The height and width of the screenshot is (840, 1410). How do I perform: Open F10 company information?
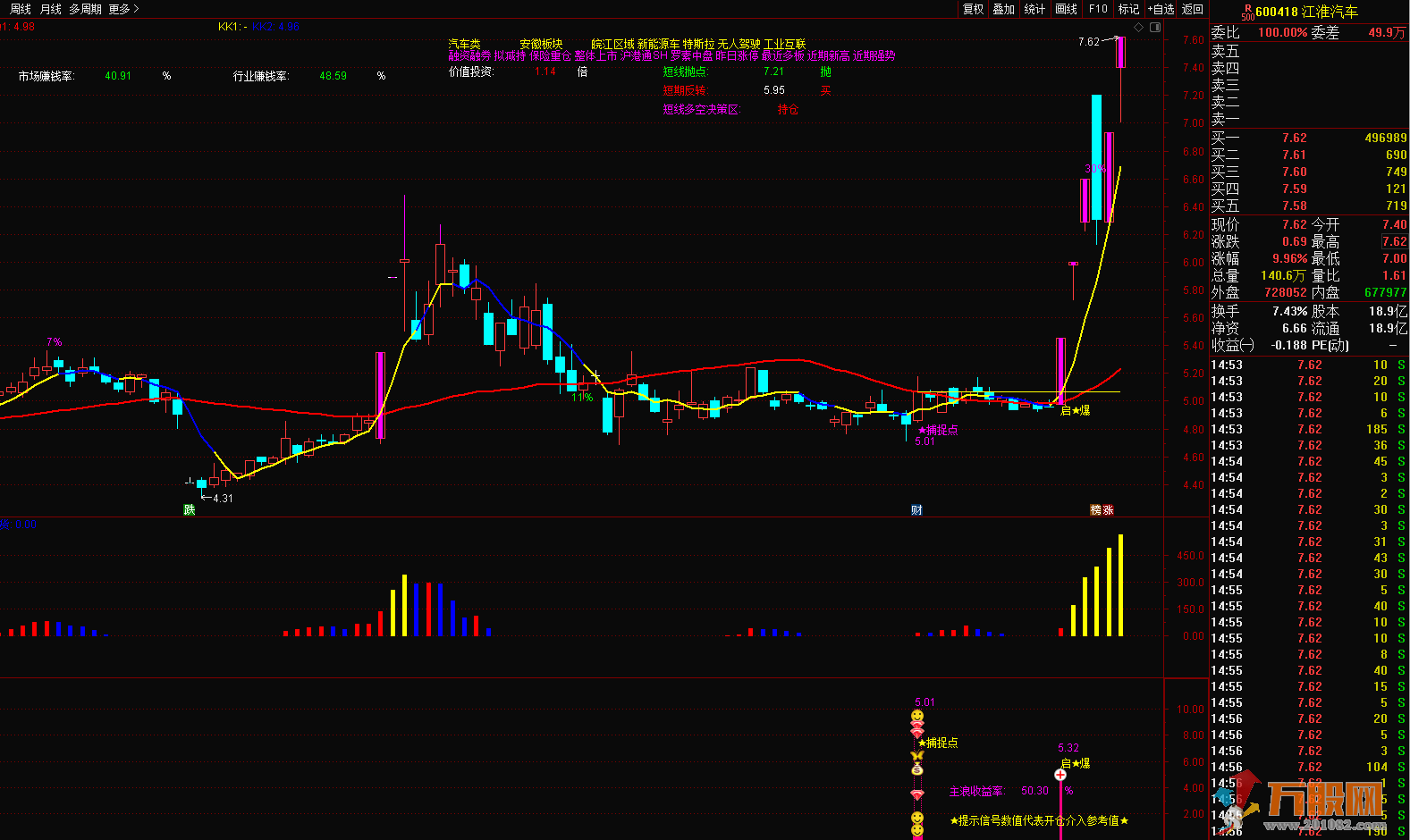point(1098,9)
